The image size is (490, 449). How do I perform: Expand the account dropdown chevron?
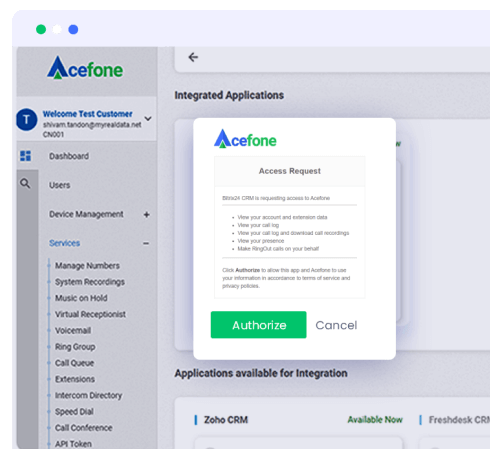148,118
